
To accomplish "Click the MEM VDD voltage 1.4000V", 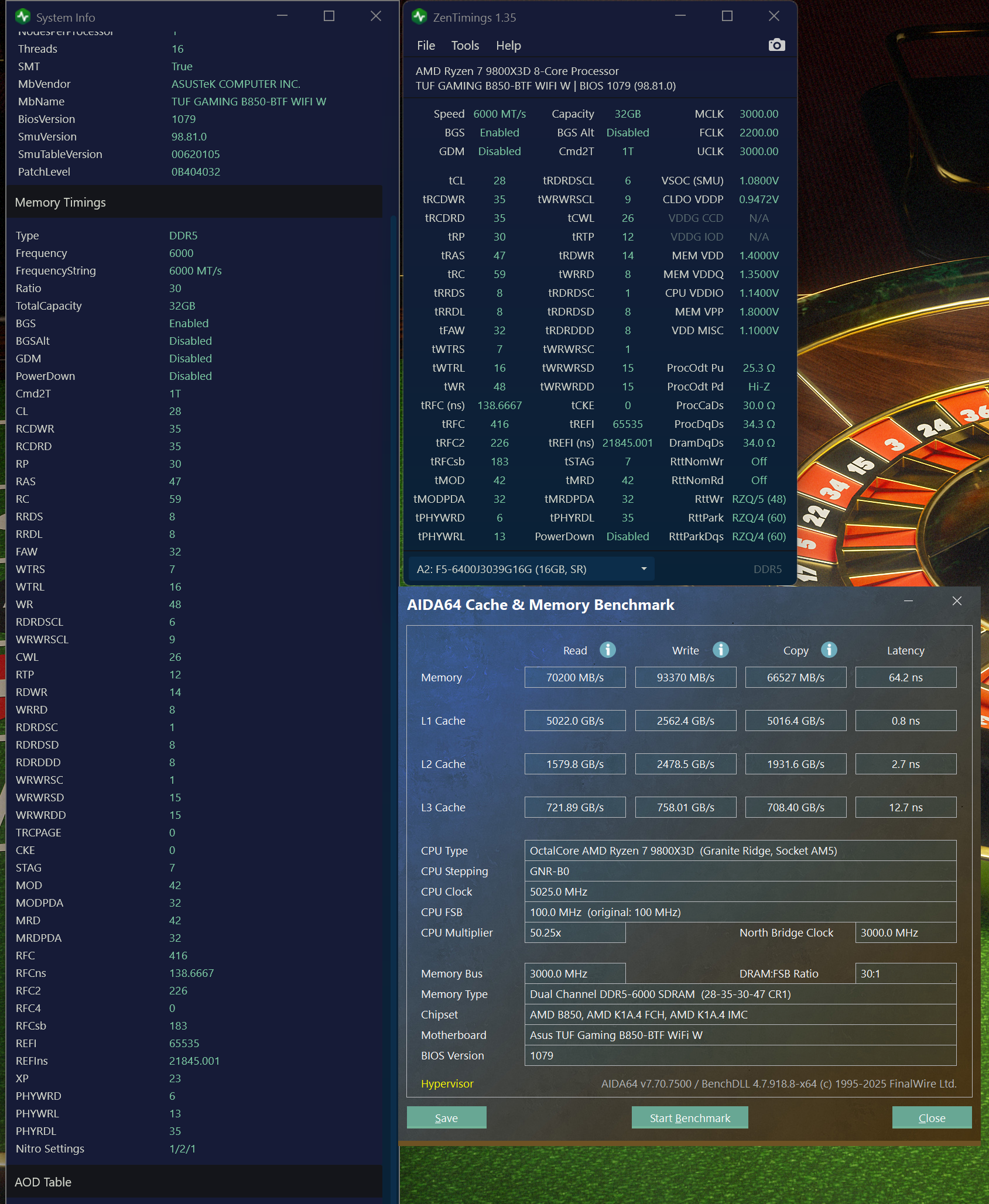I will [x=759, y=255].
